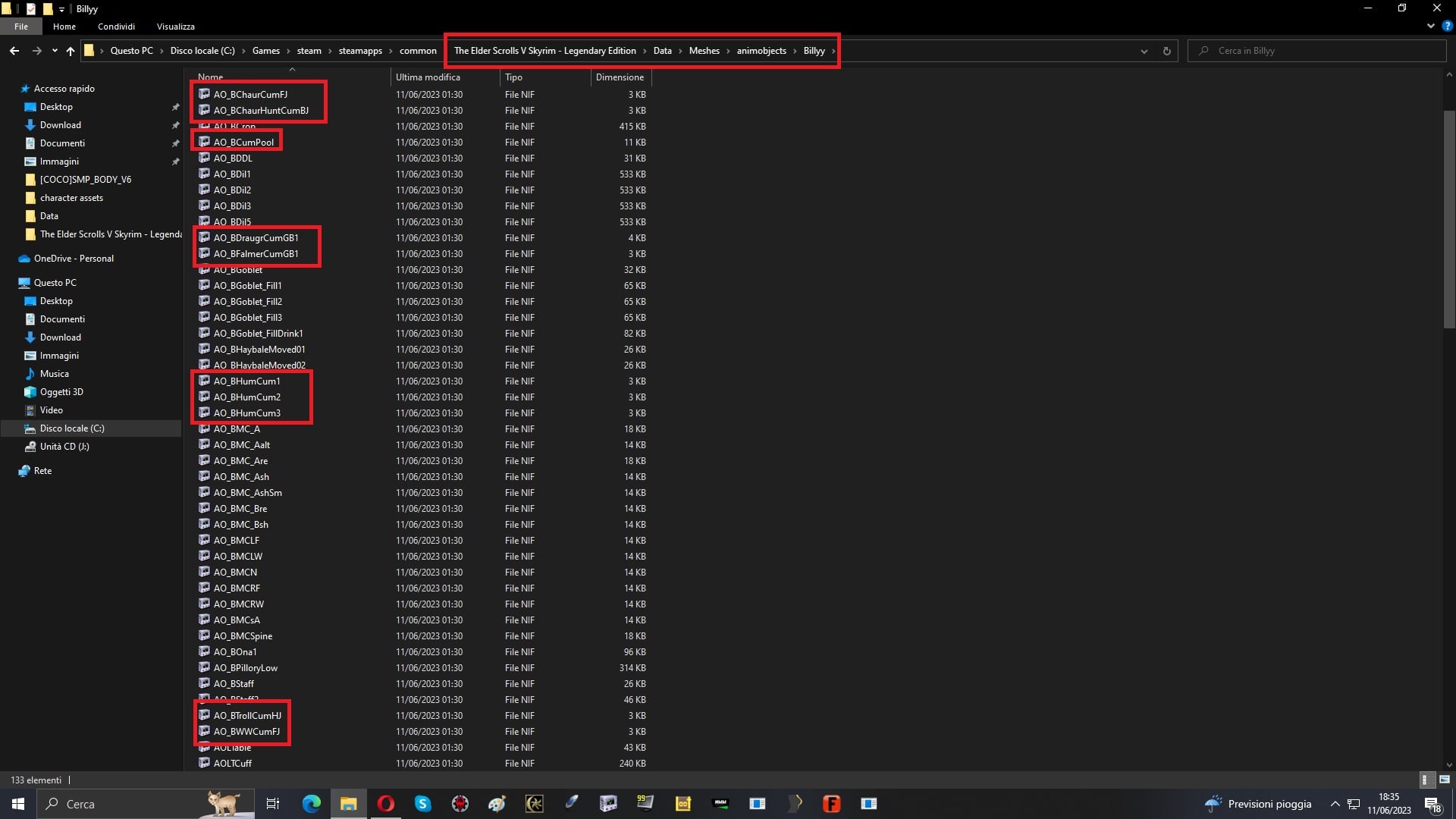The height and width of the screenshot is (819, 1456).
Task: Refresh the Billyy folder view
Action: (1166, 51)
